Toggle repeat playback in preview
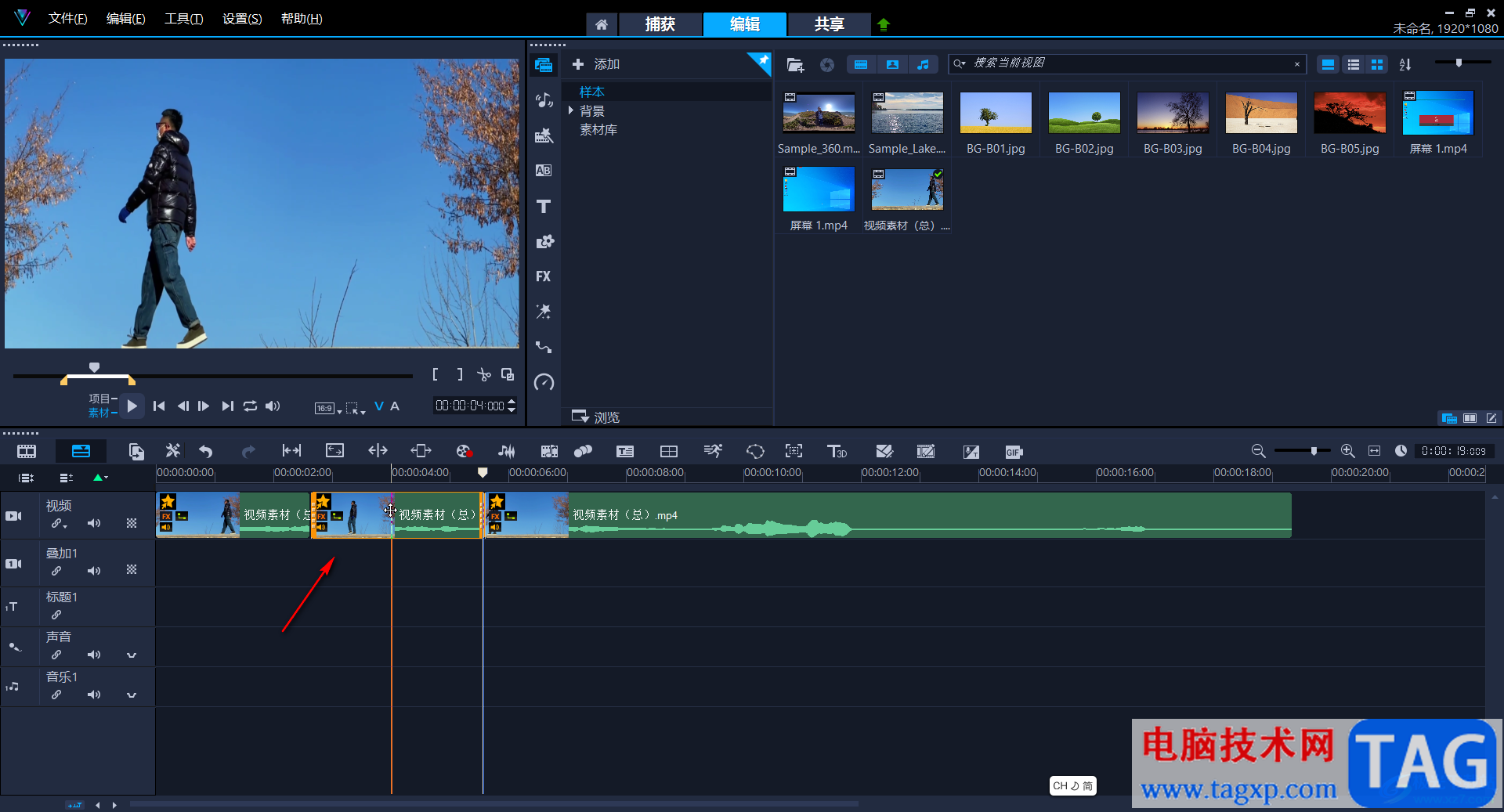Viewport: 1504px width, 812px height. pyautogui.click(x=250, y=406)
